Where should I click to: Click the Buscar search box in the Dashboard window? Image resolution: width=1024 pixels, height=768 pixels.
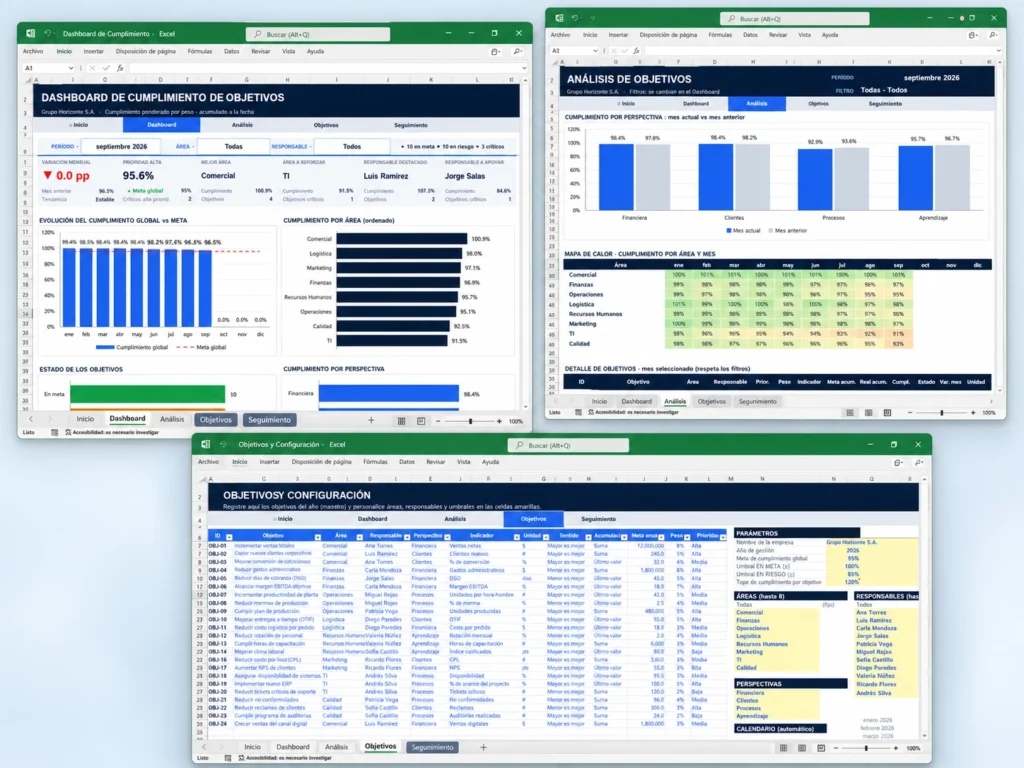click(x=318, y=34)
